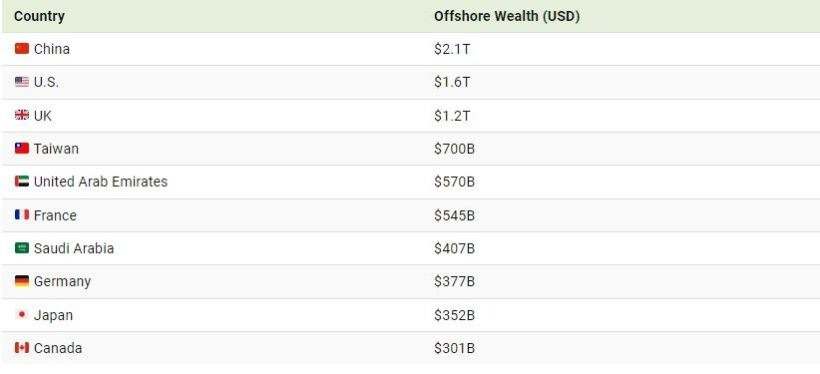Click the Offshore Wealth (USD) header

[x=507, y=16]
